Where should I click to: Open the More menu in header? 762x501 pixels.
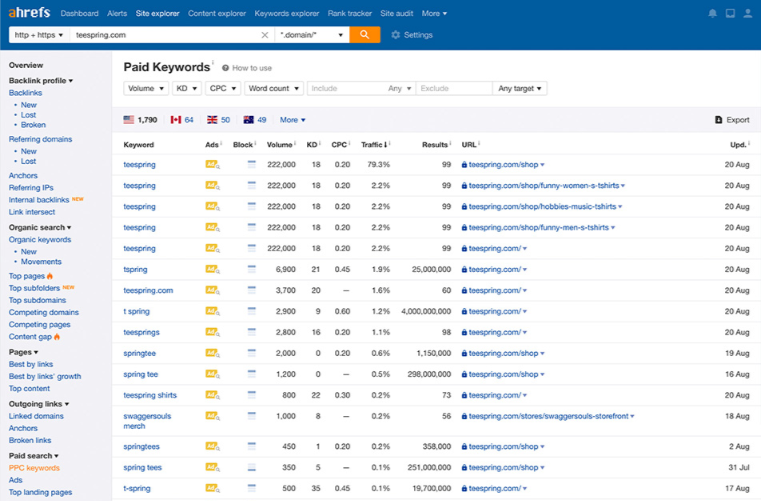pyautogui.click(x=434, y=14)
